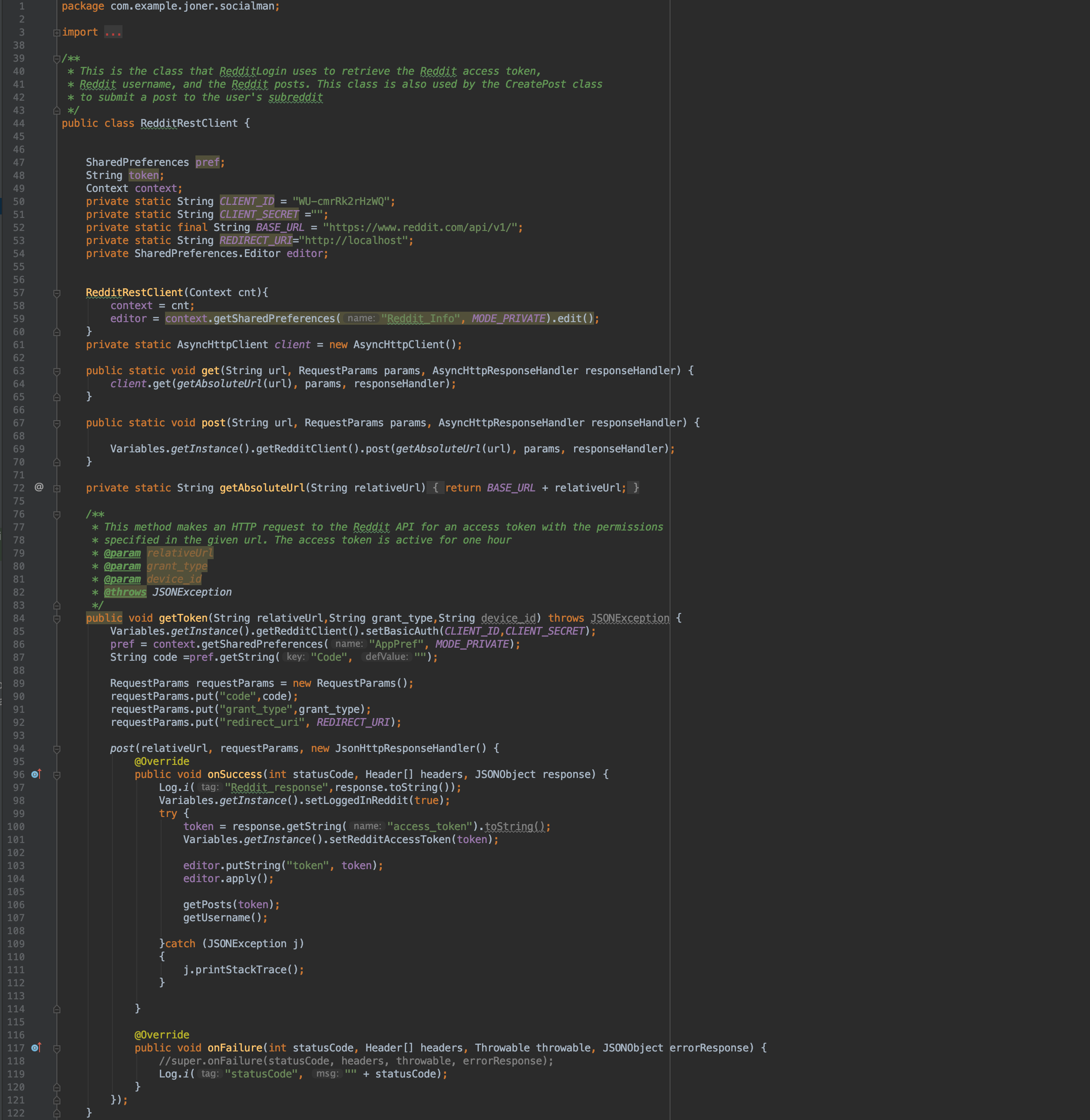Viewport: 1090px width, 1120px height.
Task: Click the fold end marker on line 60
Action: (57, 332)
